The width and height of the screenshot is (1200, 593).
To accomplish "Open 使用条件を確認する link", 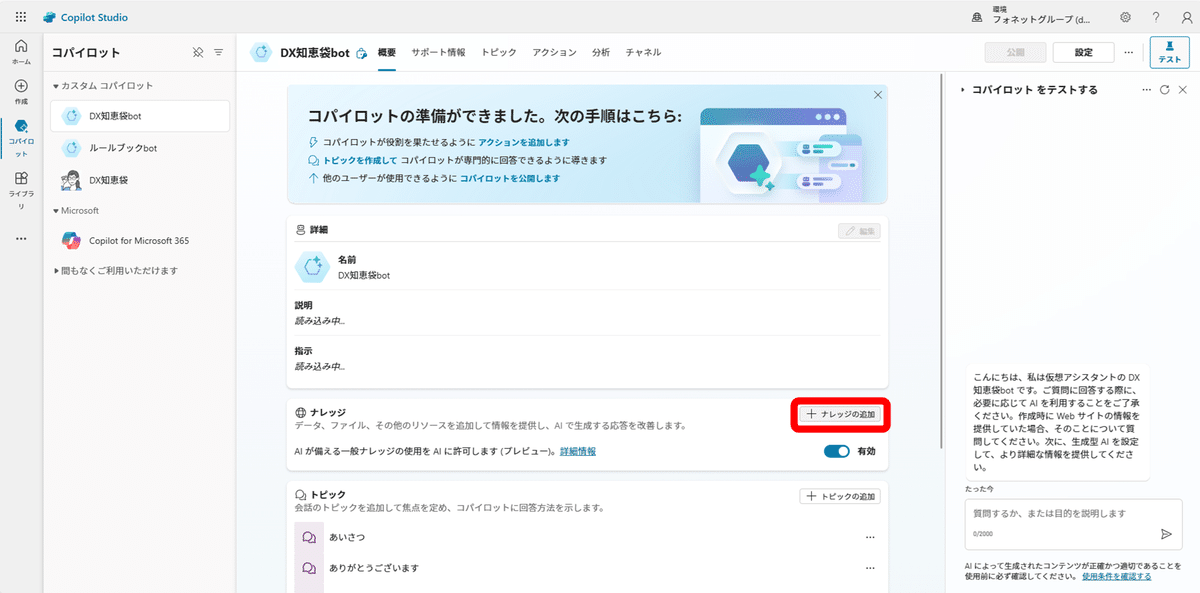I will click(1116, 577).
